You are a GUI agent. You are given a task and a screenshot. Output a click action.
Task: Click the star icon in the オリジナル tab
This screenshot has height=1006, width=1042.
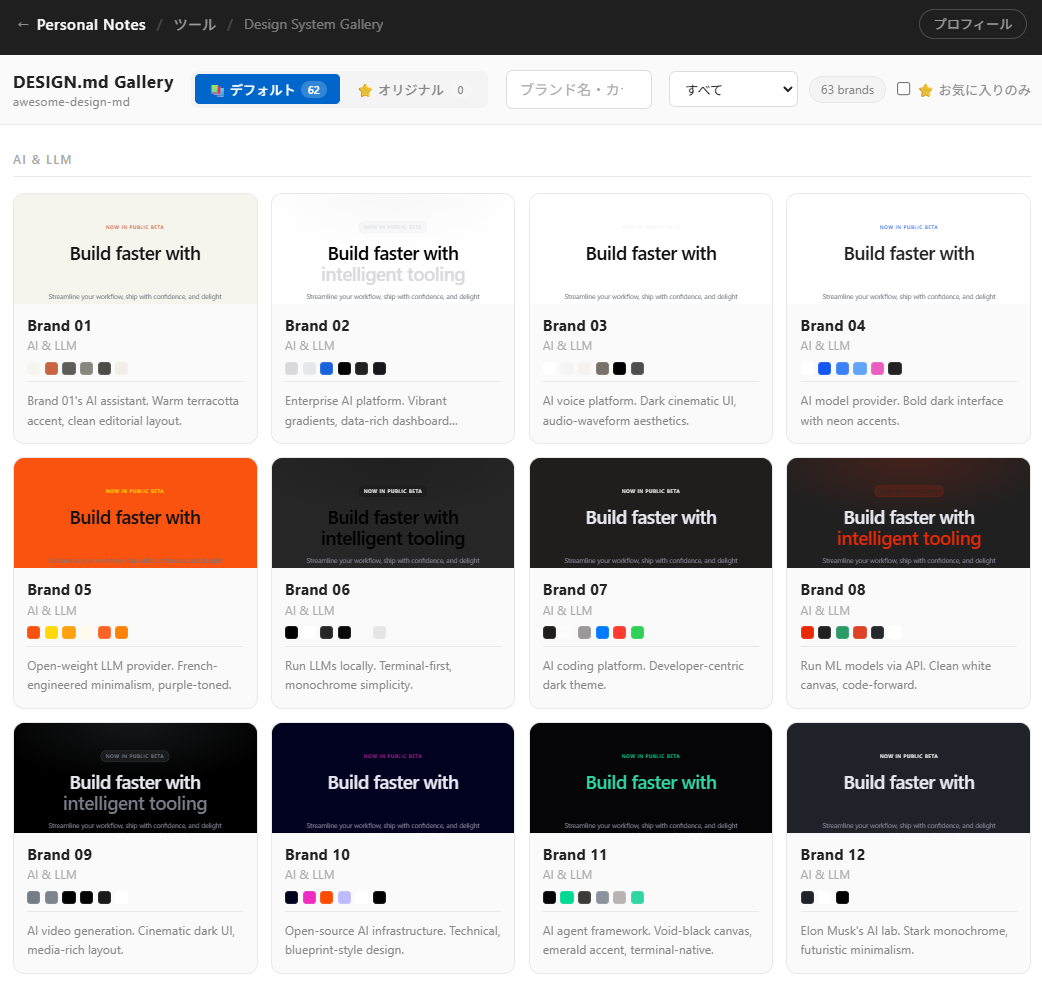coord(365,90)
